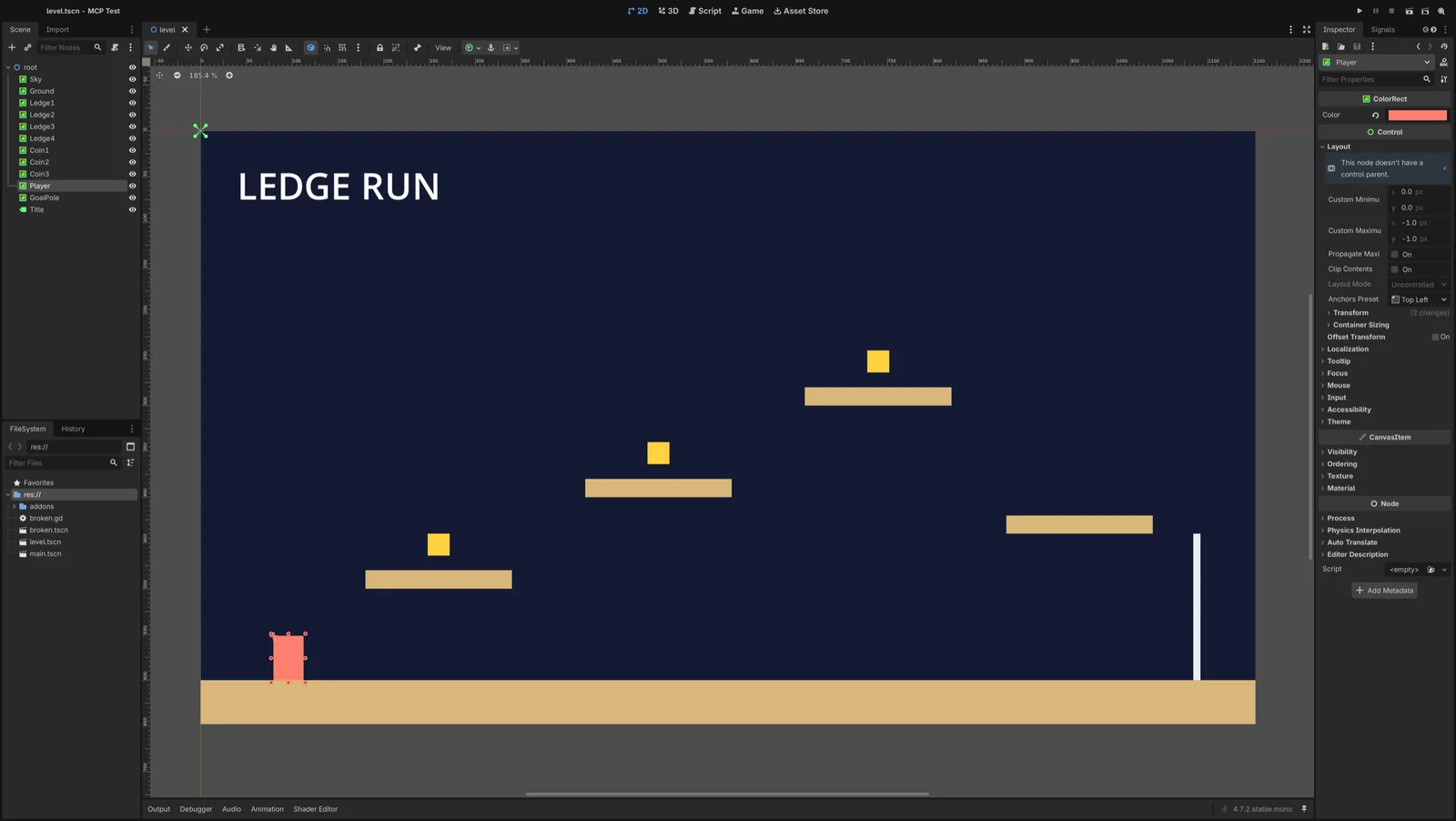The width and height of the screenshot is (1456, 821).
Task: Select the Select Mode arrow tool
Action: [151, 47]
